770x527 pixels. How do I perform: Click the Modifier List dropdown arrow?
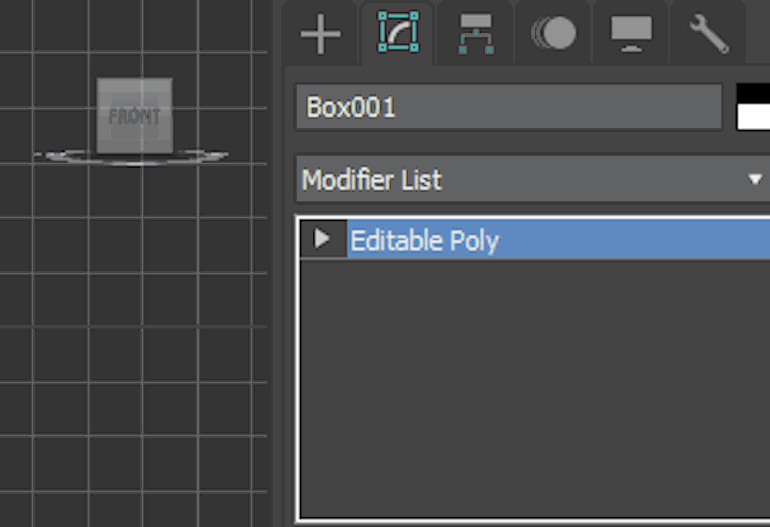pyautogui.click(x=755, y=180)
